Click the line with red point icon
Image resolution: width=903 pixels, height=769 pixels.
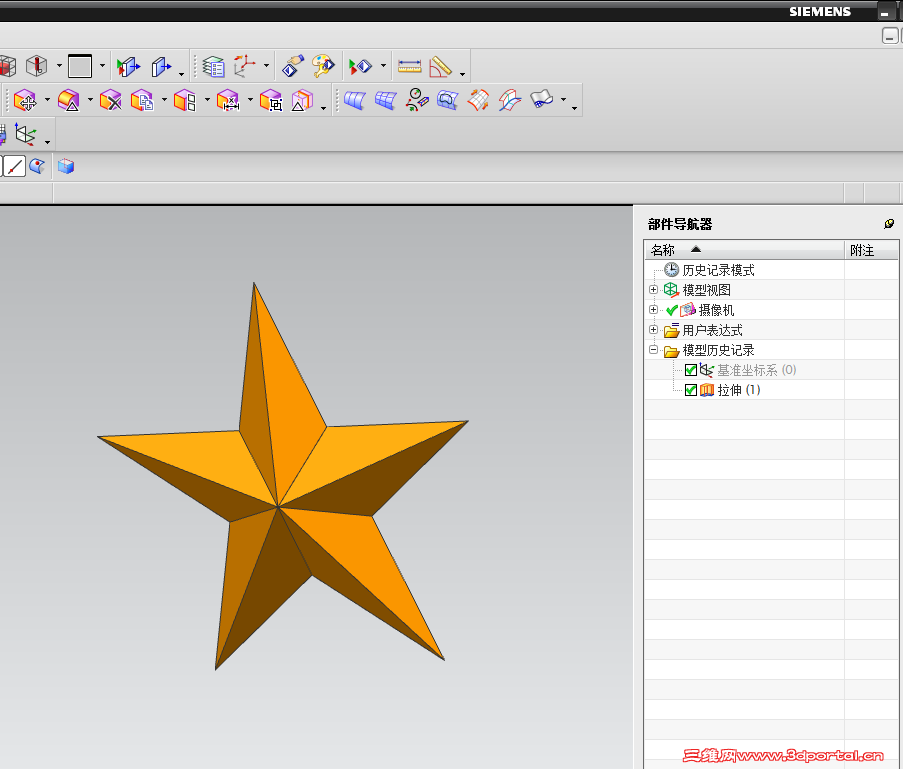pyautogui.click(x=14, y=166)
